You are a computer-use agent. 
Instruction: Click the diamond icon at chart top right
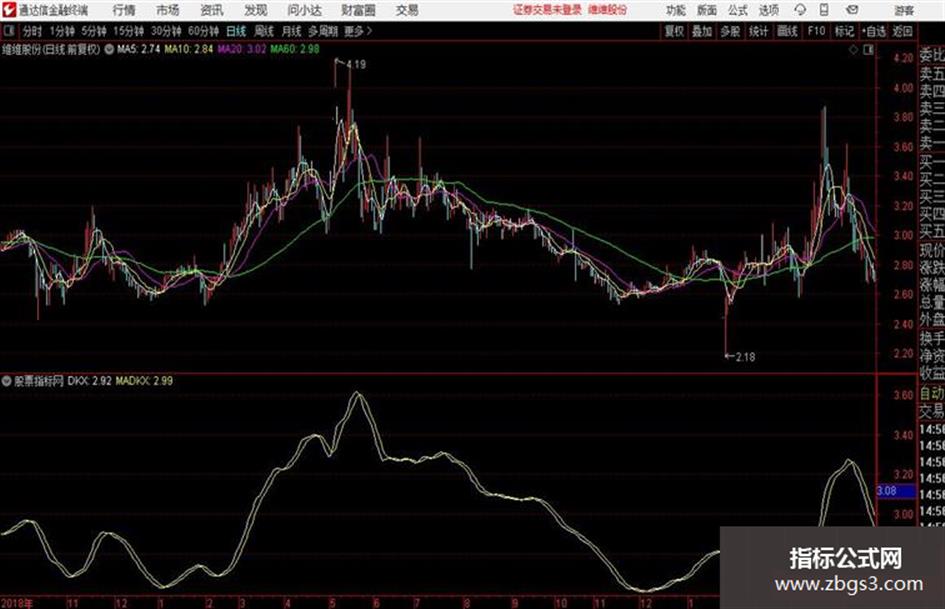[x=853, y=50]
